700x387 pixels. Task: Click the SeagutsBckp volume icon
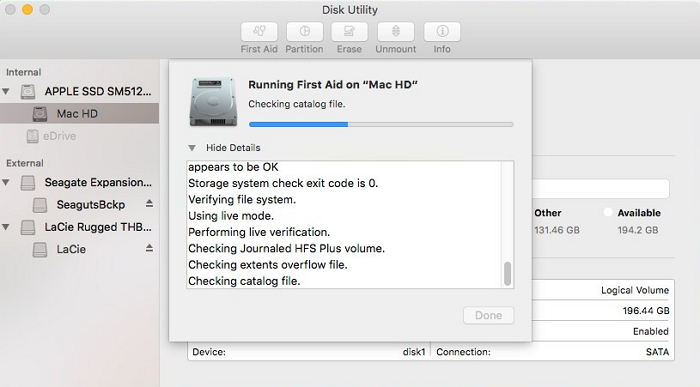40,205
